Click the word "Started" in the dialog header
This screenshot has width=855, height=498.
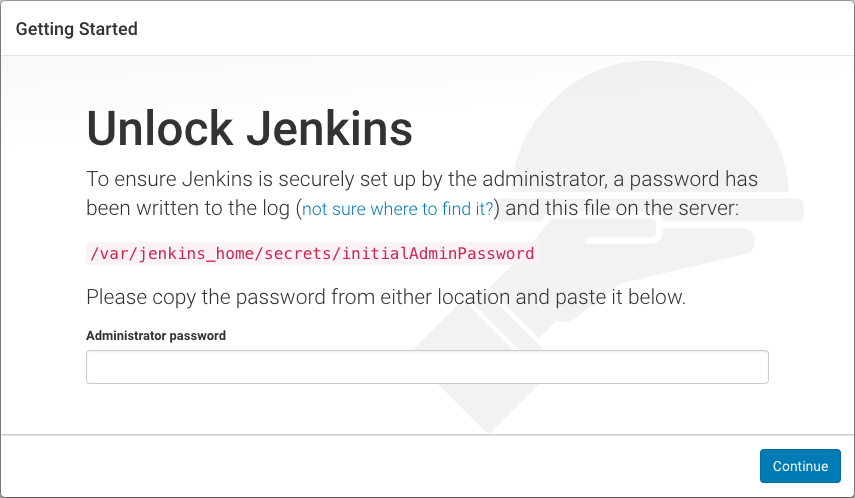(110, 29)
